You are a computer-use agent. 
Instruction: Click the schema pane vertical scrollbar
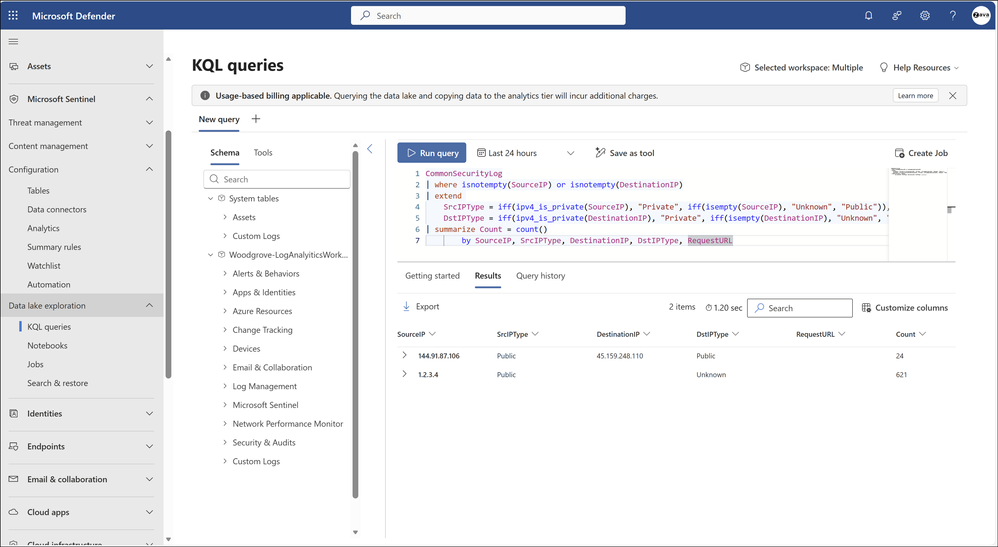click(x=355, y=323)
